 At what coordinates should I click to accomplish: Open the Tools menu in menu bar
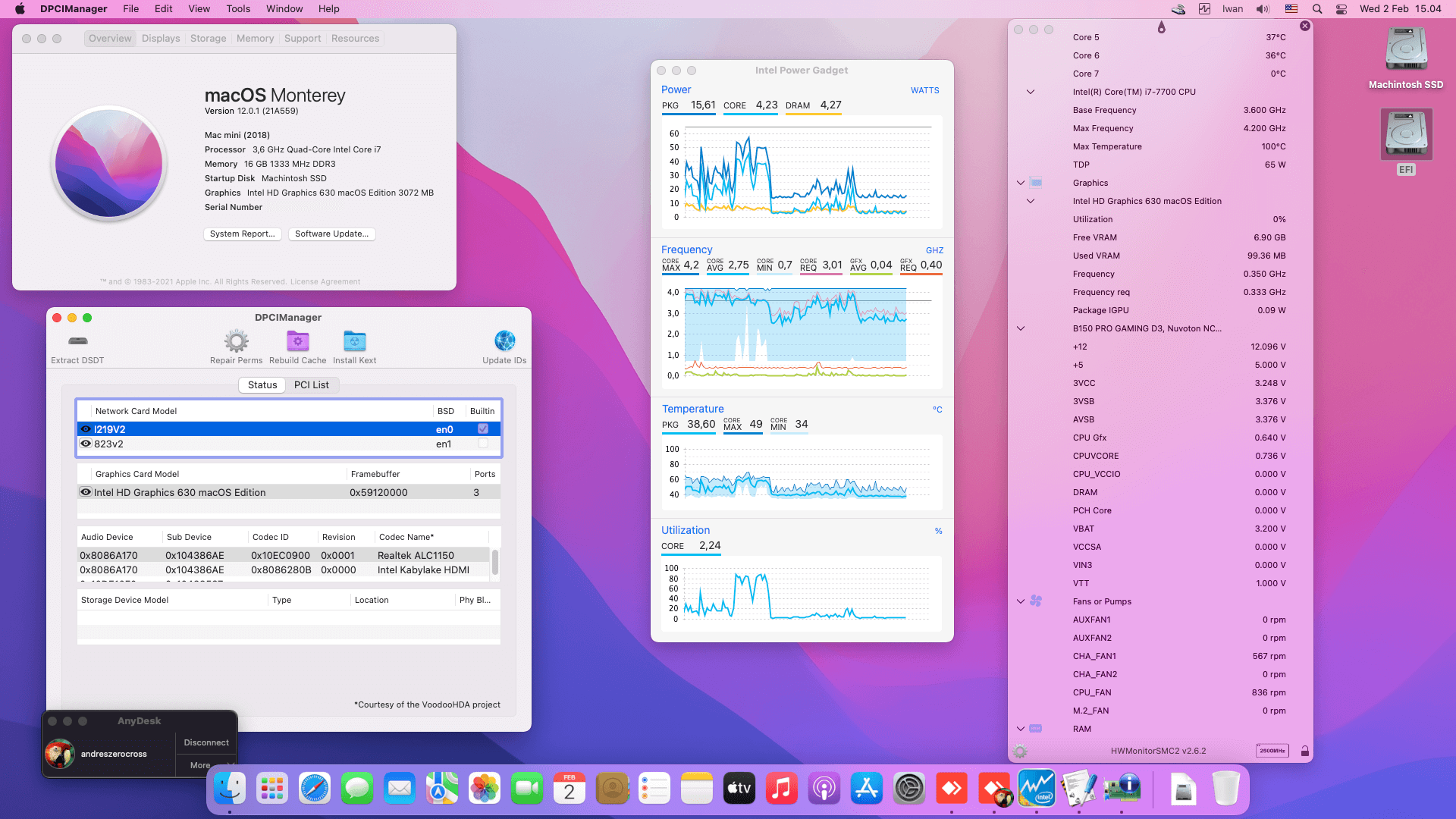(x=237, y=9)
